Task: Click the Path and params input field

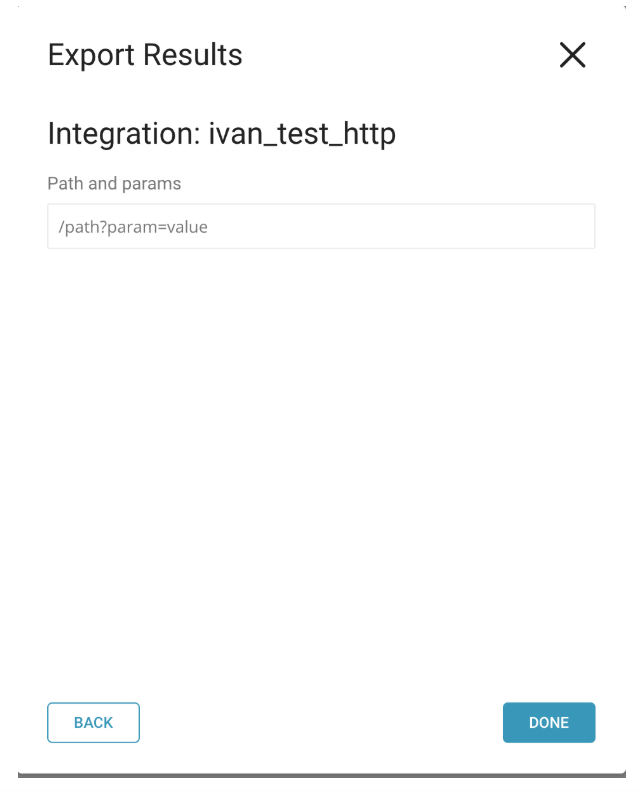Action: coord(321,227)
